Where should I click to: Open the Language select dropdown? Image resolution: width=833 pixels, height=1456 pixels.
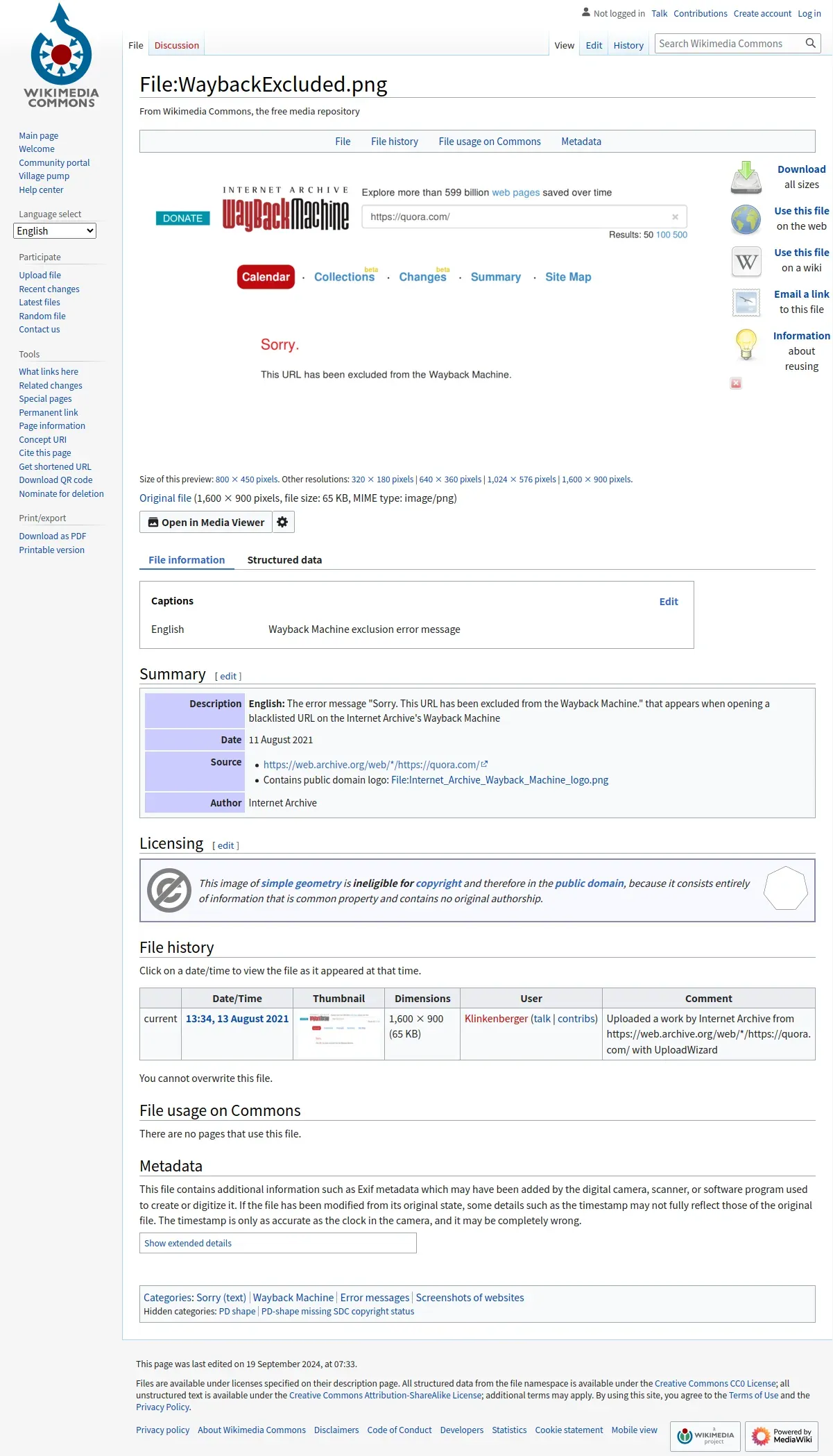coord(55,231)
